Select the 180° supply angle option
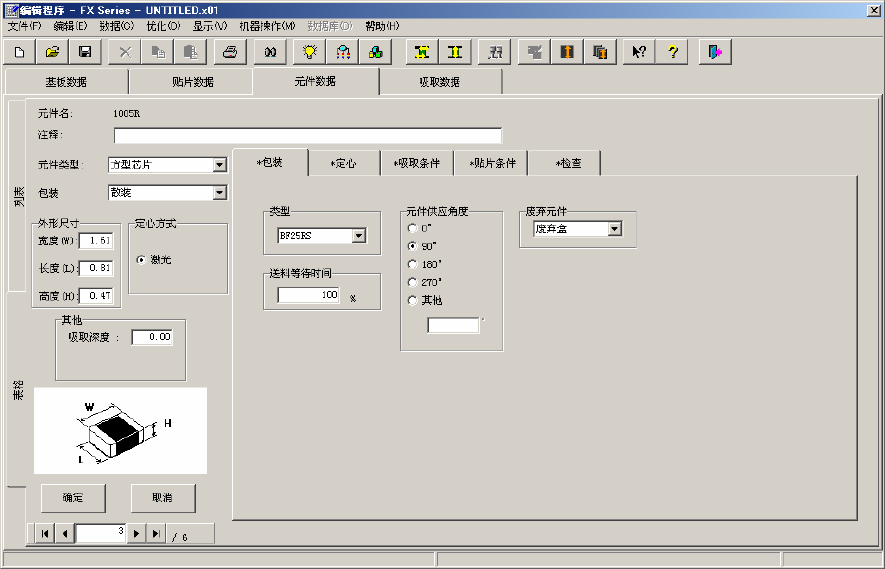The width and height of the screenshot is (885, 569). 413,264
